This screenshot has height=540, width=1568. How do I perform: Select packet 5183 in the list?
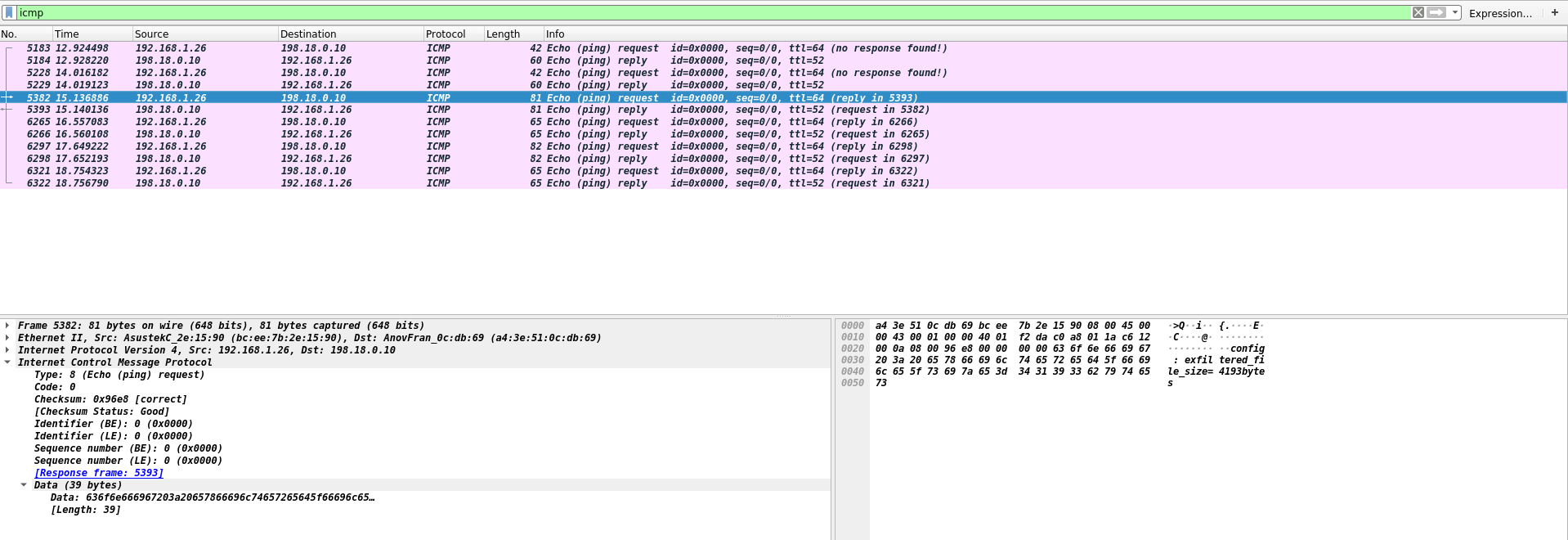(x=783, y=48)
